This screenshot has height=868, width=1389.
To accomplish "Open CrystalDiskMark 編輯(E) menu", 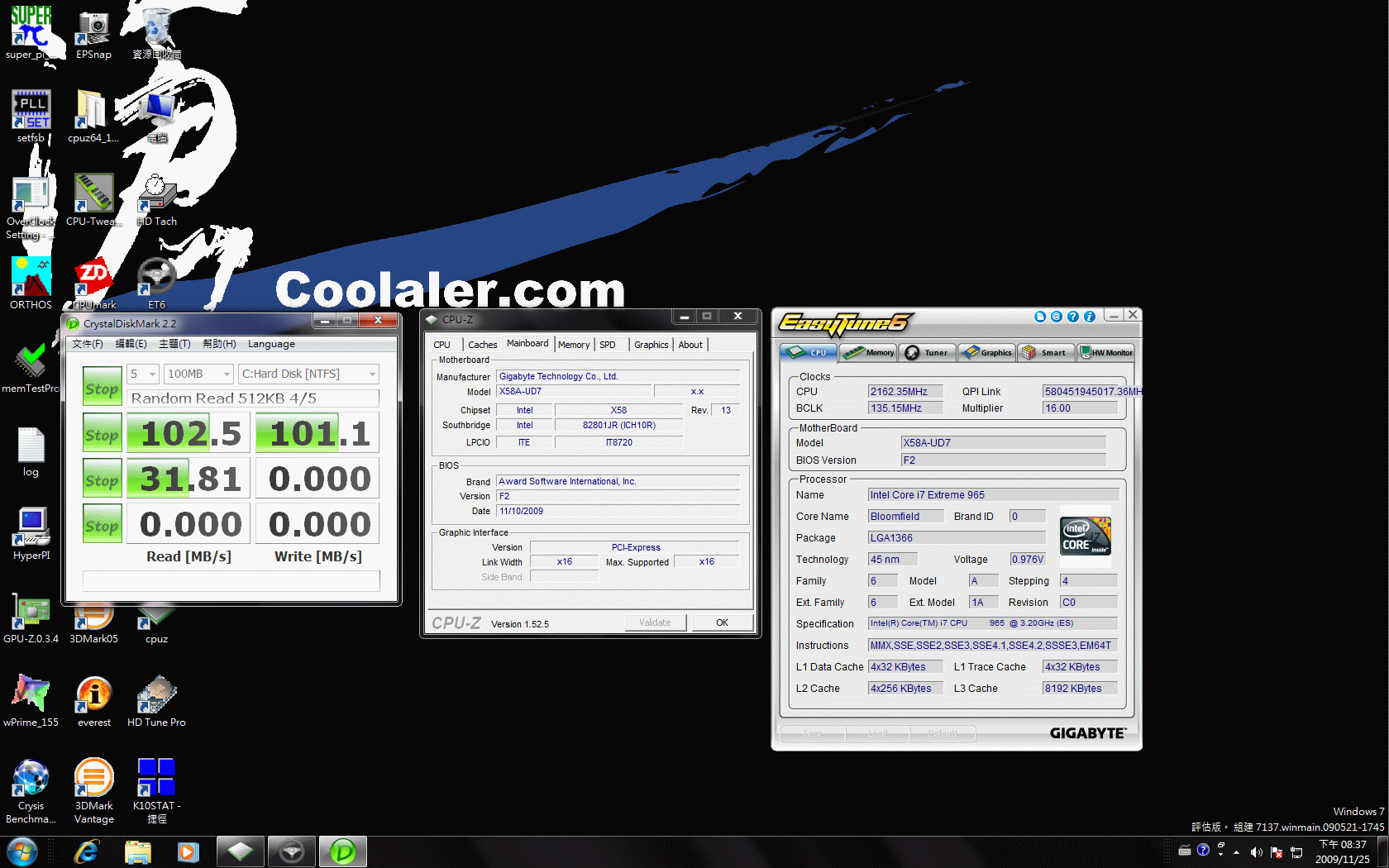I will [x=131, y=344].
